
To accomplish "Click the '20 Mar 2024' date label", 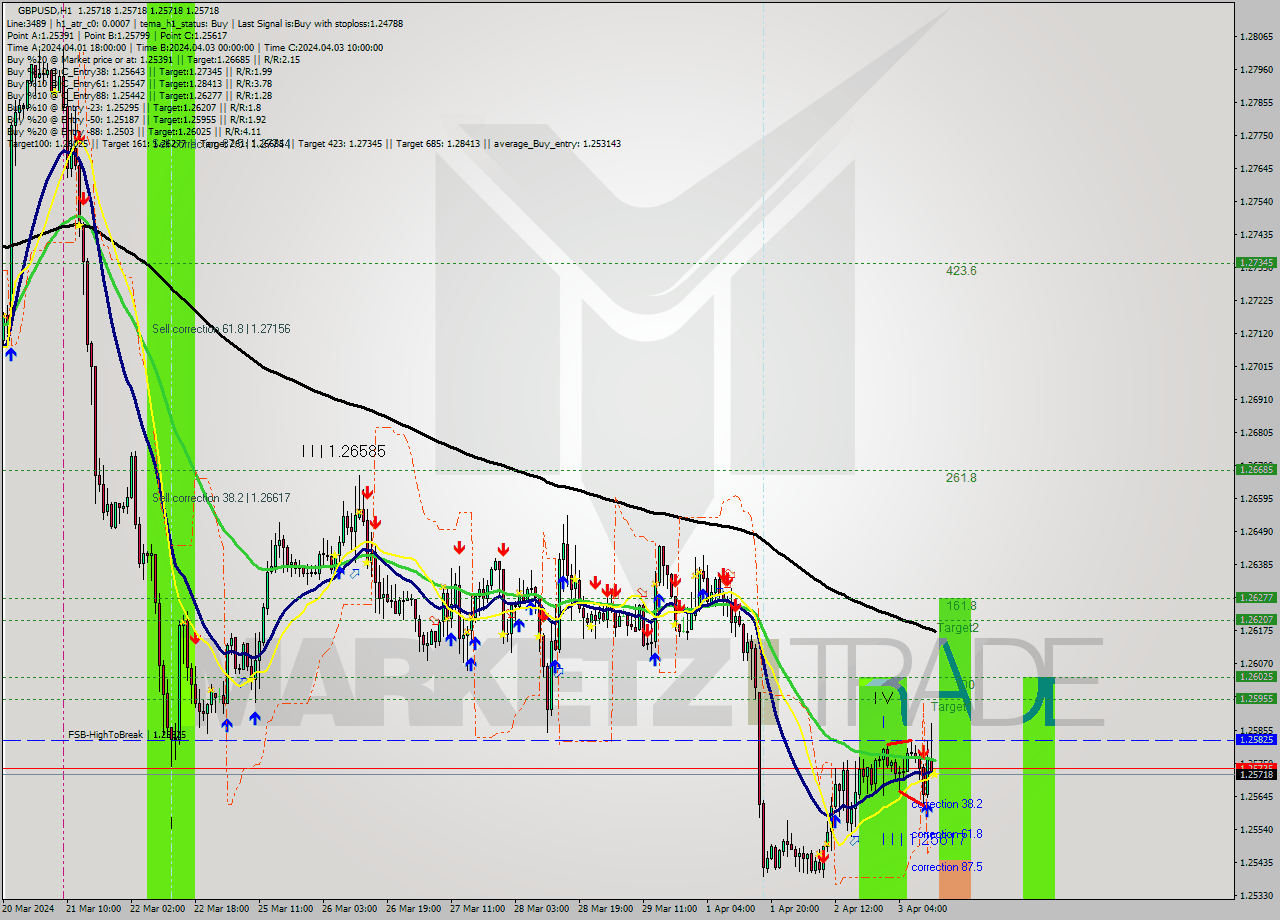I will (26, 909).
